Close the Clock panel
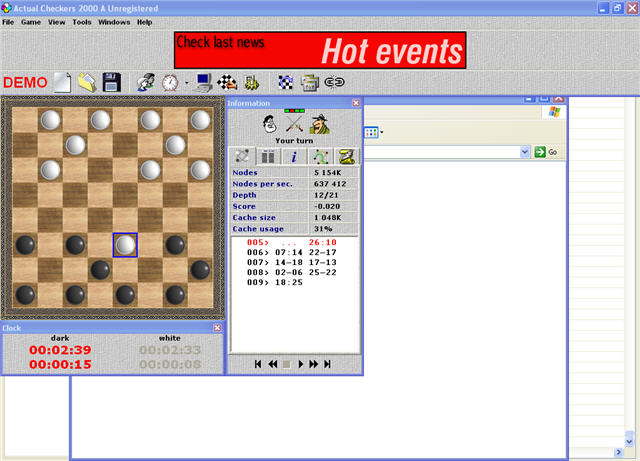Viewport: 640px width, 461px height. [217, 327]
